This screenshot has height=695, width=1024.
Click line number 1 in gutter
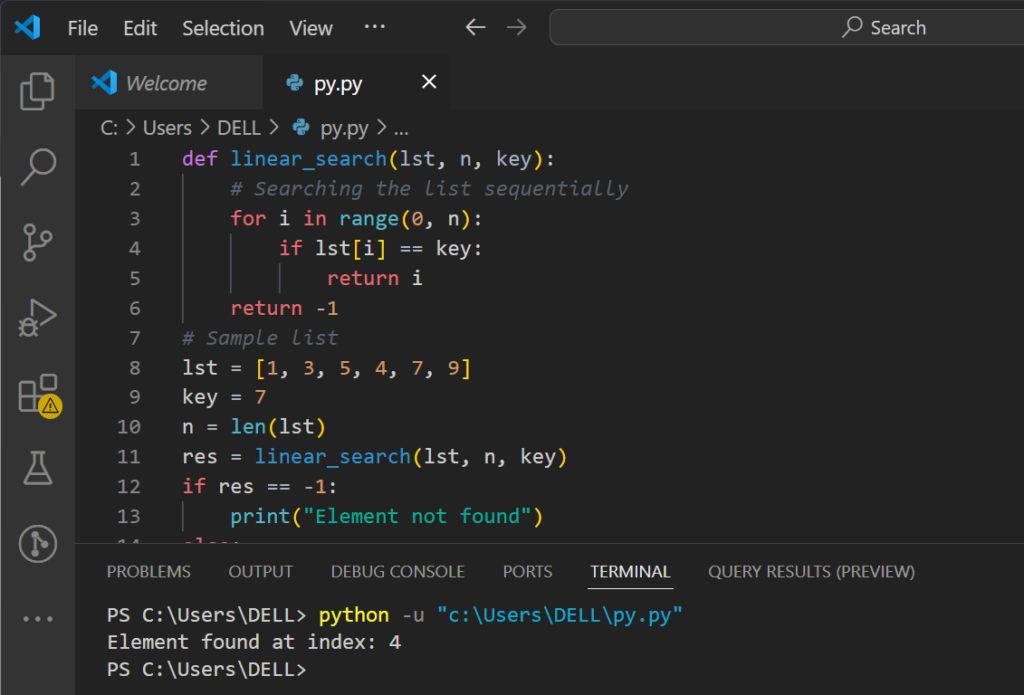[x=135, y=159]
